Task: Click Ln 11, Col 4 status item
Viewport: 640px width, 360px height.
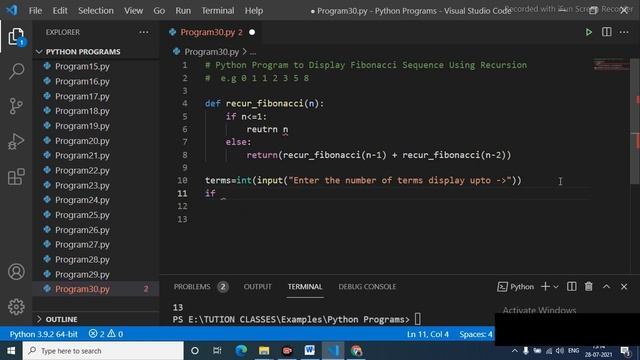Action: click(428, 334)
